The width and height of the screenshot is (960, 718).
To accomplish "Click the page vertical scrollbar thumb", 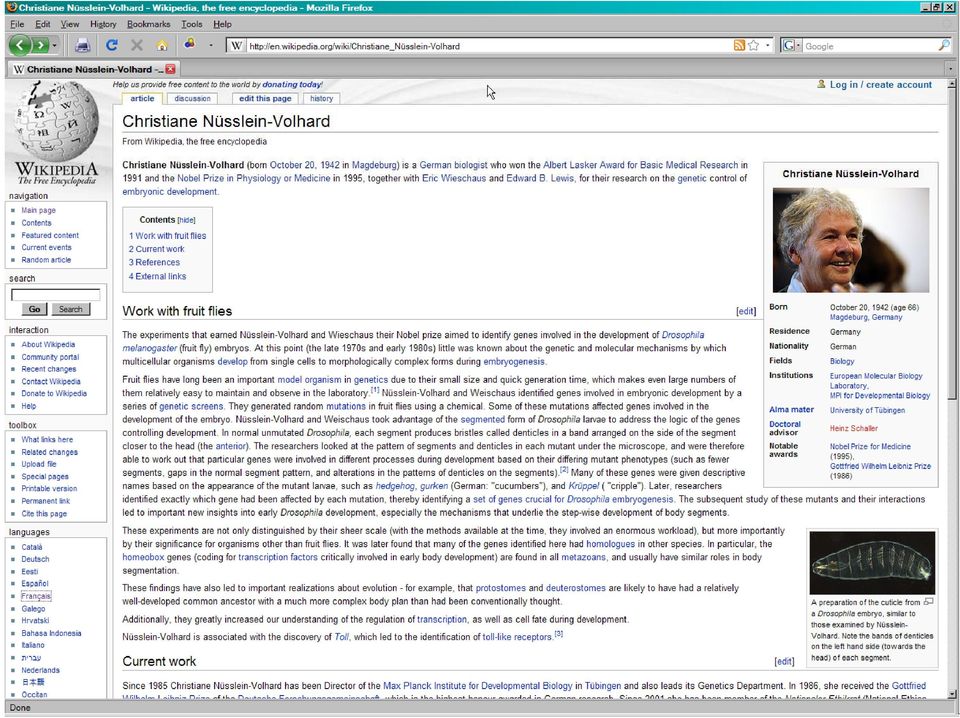I will [951, 244].
